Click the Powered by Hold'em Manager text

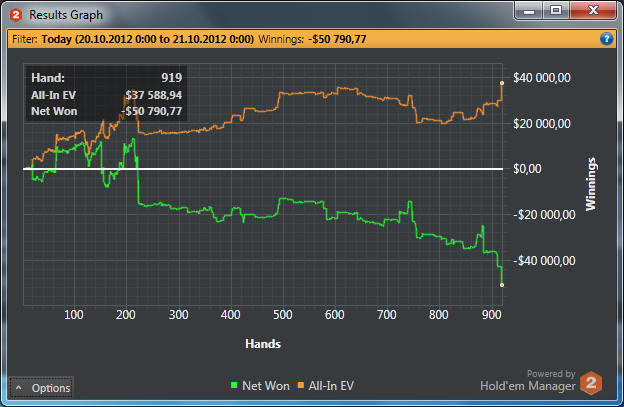point(528,380)
